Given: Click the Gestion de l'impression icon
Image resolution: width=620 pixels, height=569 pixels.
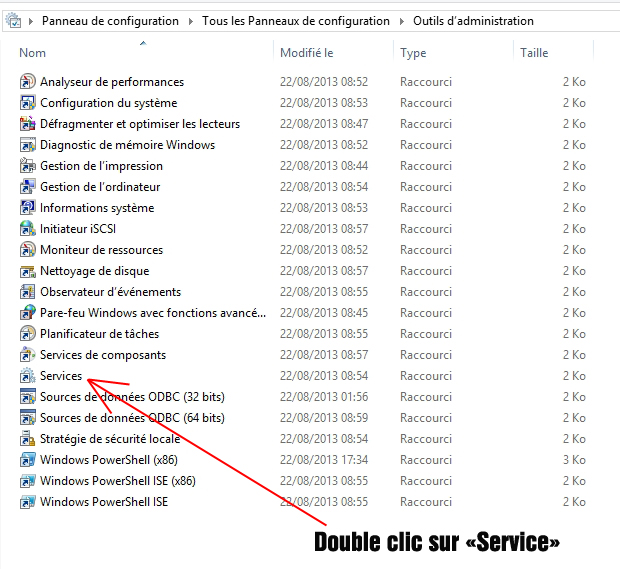Looking at the screenshot, I should [28, 165].
